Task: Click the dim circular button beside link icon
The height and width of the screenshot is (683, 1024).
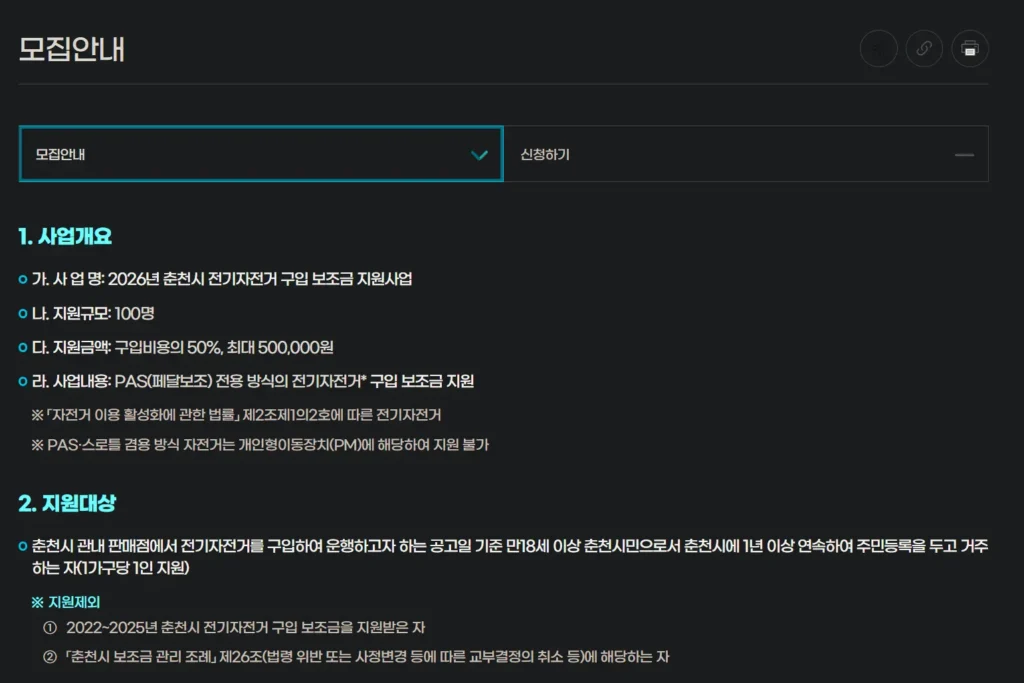Action: [878, 48]
